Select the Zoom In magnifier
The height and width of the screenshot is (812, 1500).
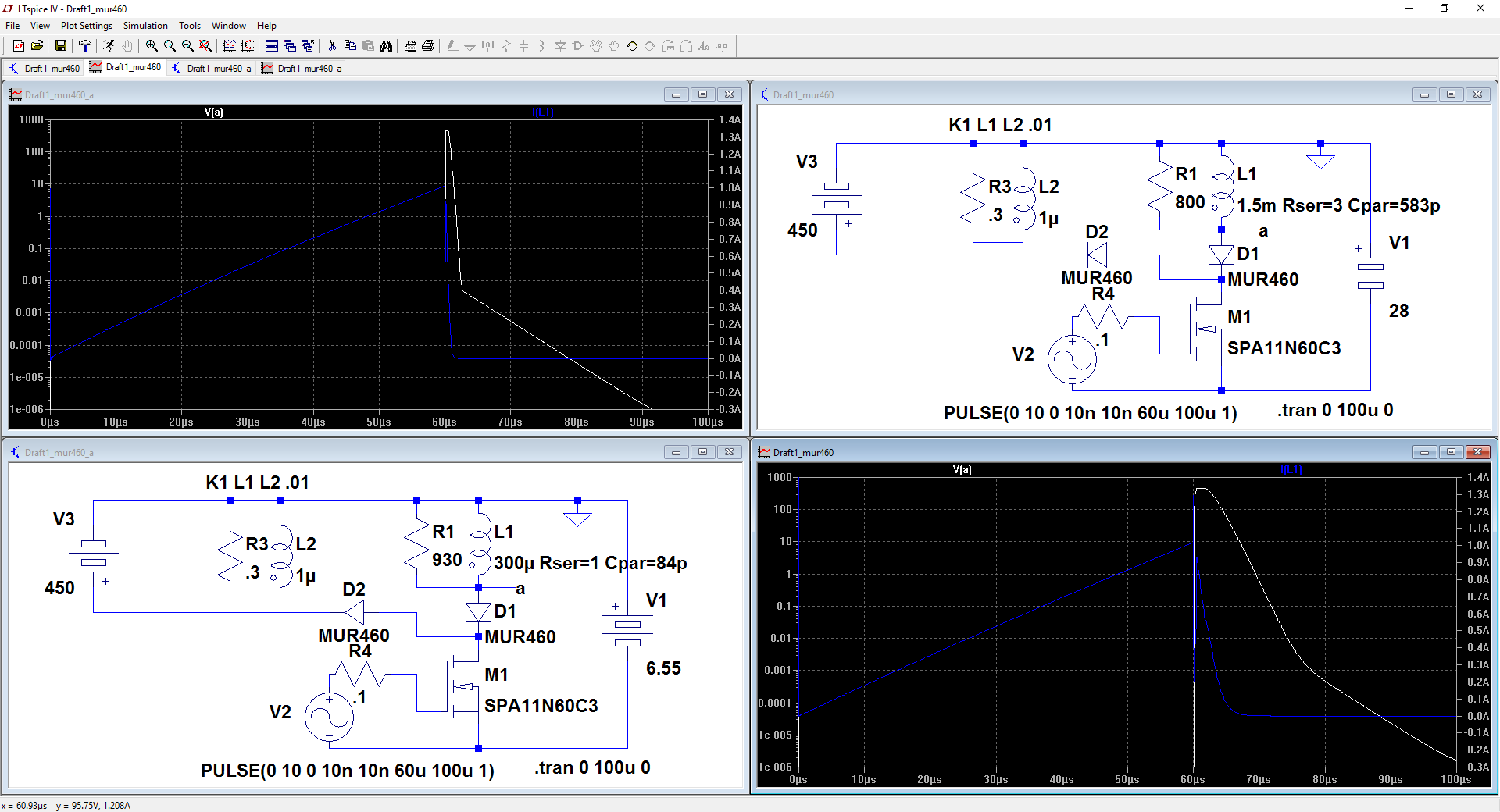pyautogui.click(x=152, y=46)
